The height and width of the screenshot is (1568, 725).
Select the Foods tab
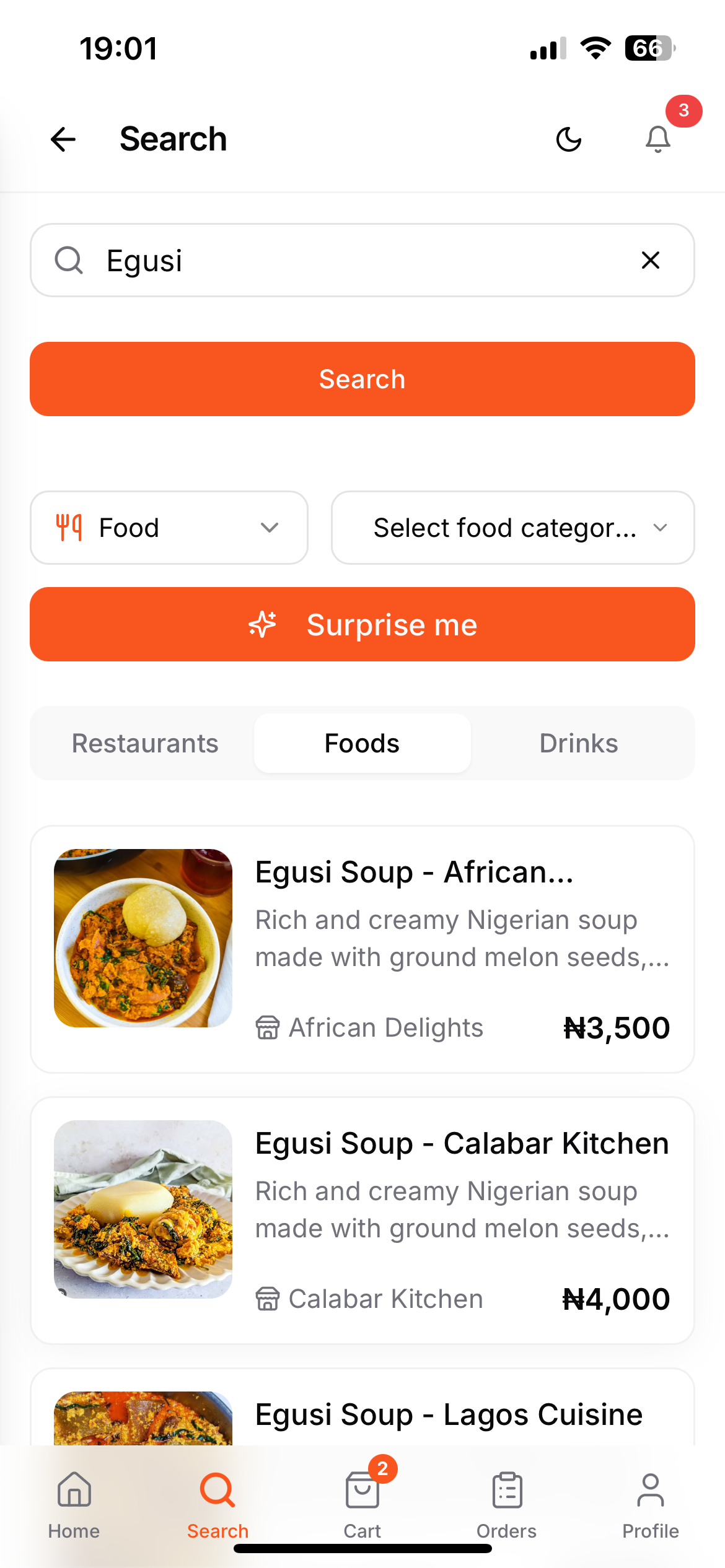[362, 743]
